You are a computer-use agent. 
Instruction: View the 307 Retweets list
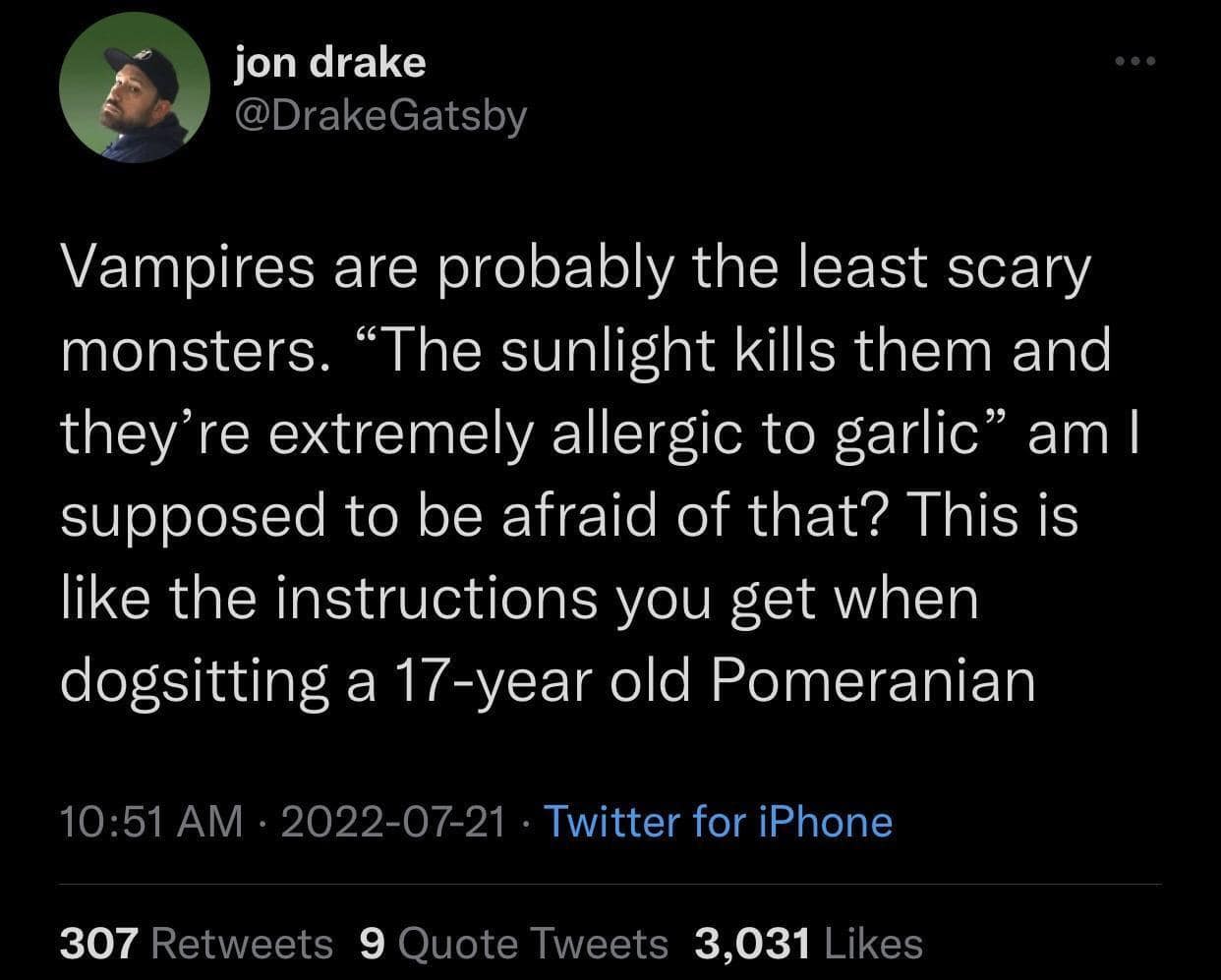click(x=197, y=943)
